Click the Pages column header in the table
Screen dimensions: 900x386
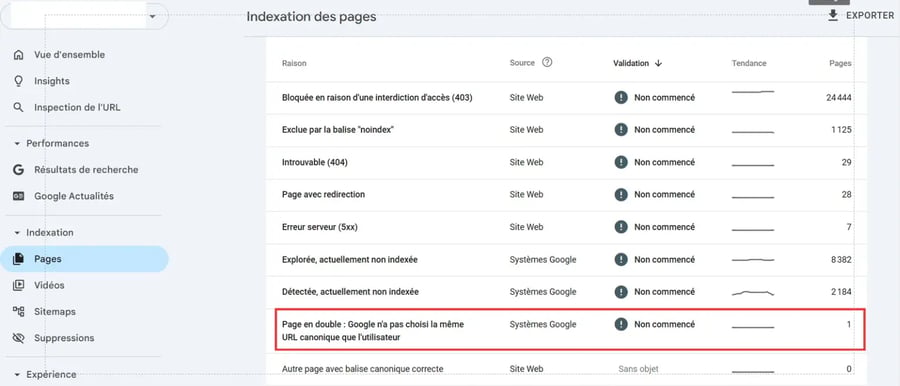[x=840, y=63]
